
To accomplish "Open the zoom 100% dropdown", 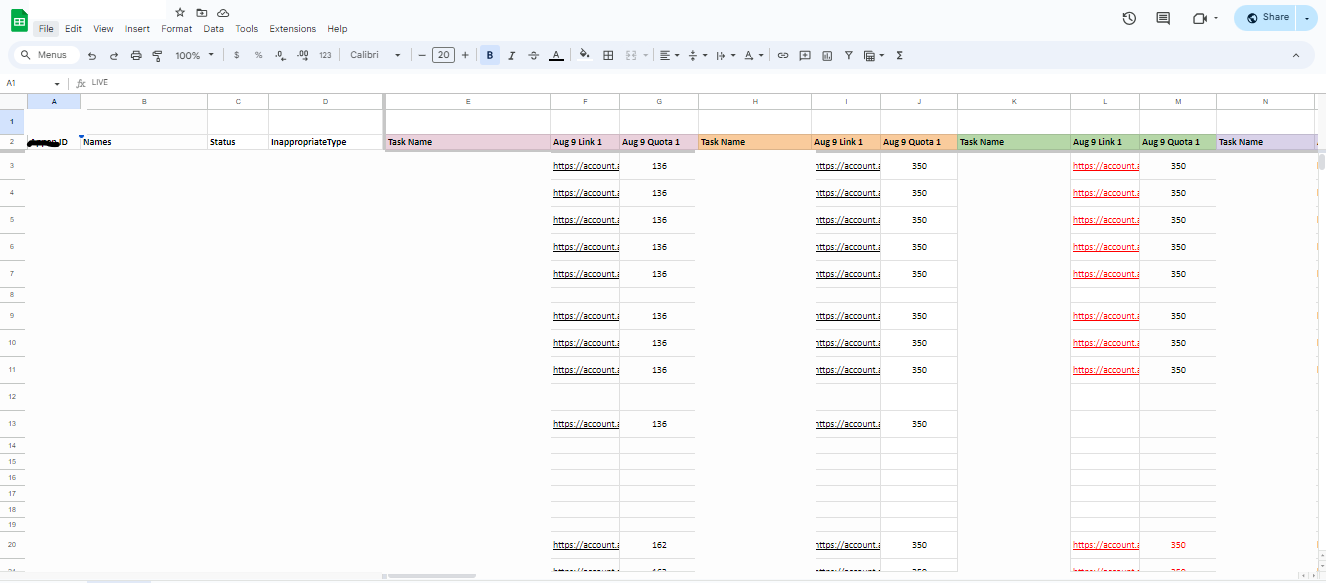I will pyautogui.click(x=194, y=56).
